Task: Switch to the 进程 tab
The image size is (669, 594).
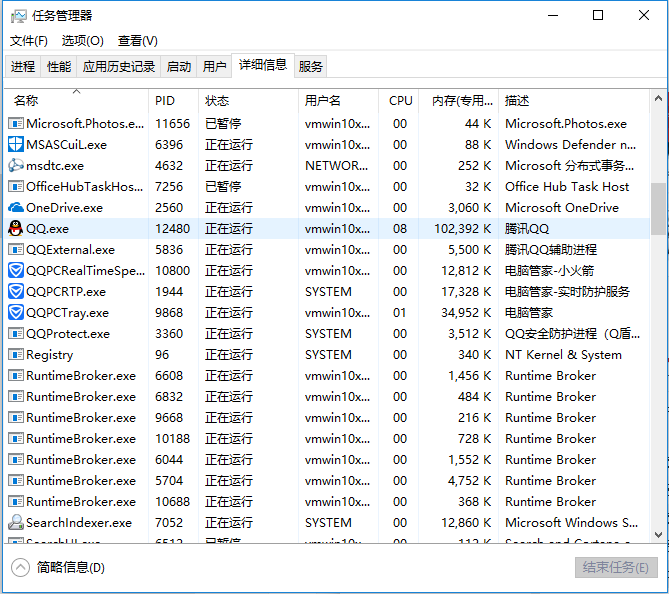Action: [x=23, y=67]
